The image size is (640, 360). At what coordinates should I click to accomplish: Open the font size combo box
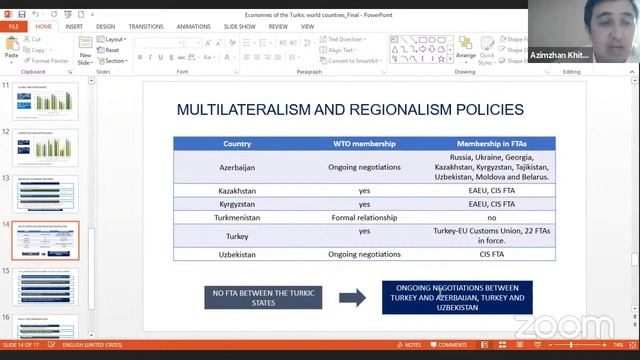coord(192,43)
